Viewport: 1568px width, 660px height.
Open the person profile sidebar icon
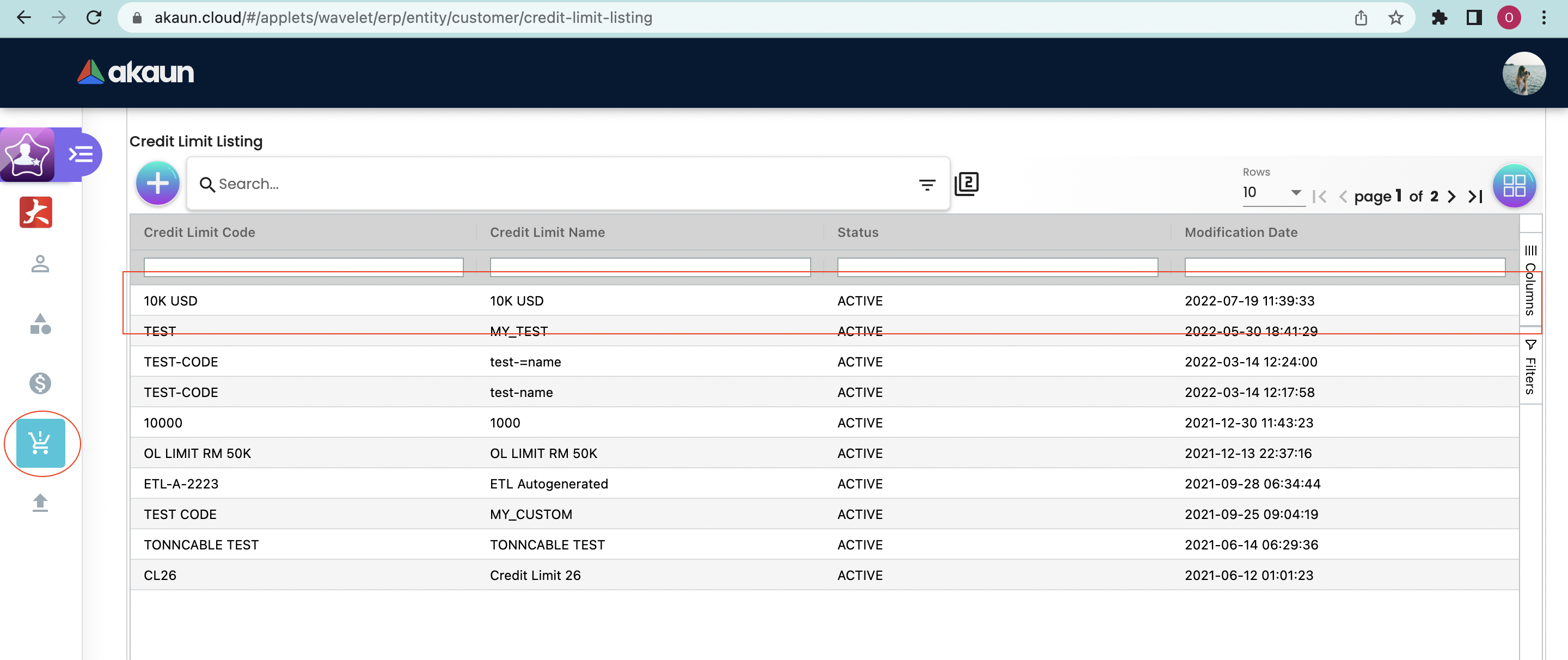pos(40,264)
